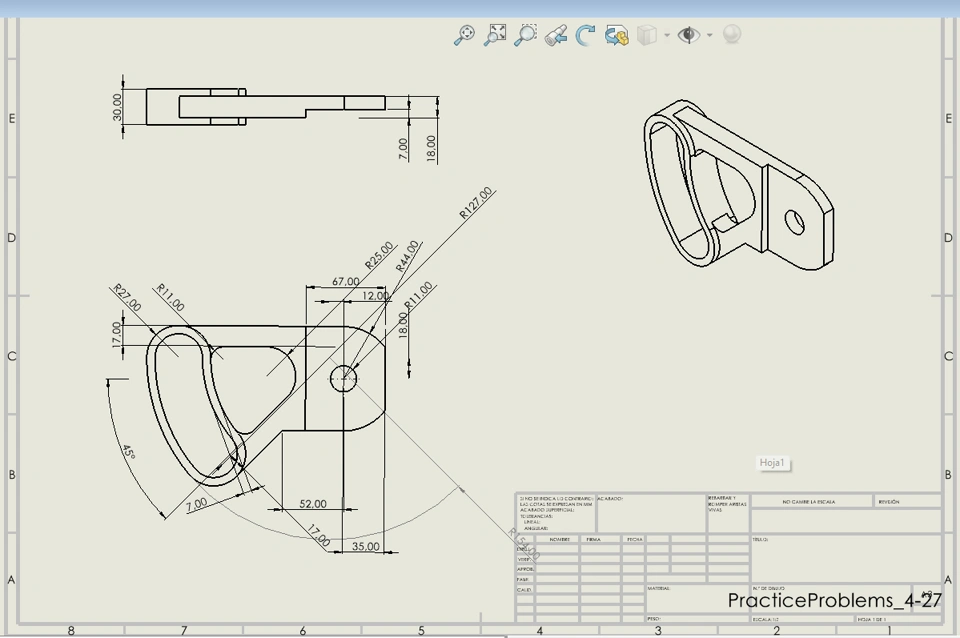
Task: Select the R44,00 radius dimension
Action: [x=408, y=256]
